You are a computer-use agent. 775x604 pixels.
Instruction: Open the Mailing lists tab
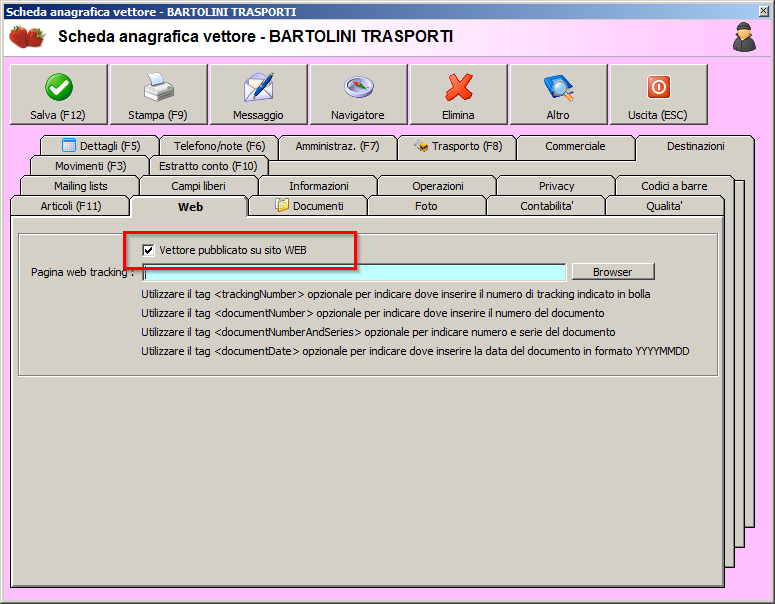(x=81, y=186)
